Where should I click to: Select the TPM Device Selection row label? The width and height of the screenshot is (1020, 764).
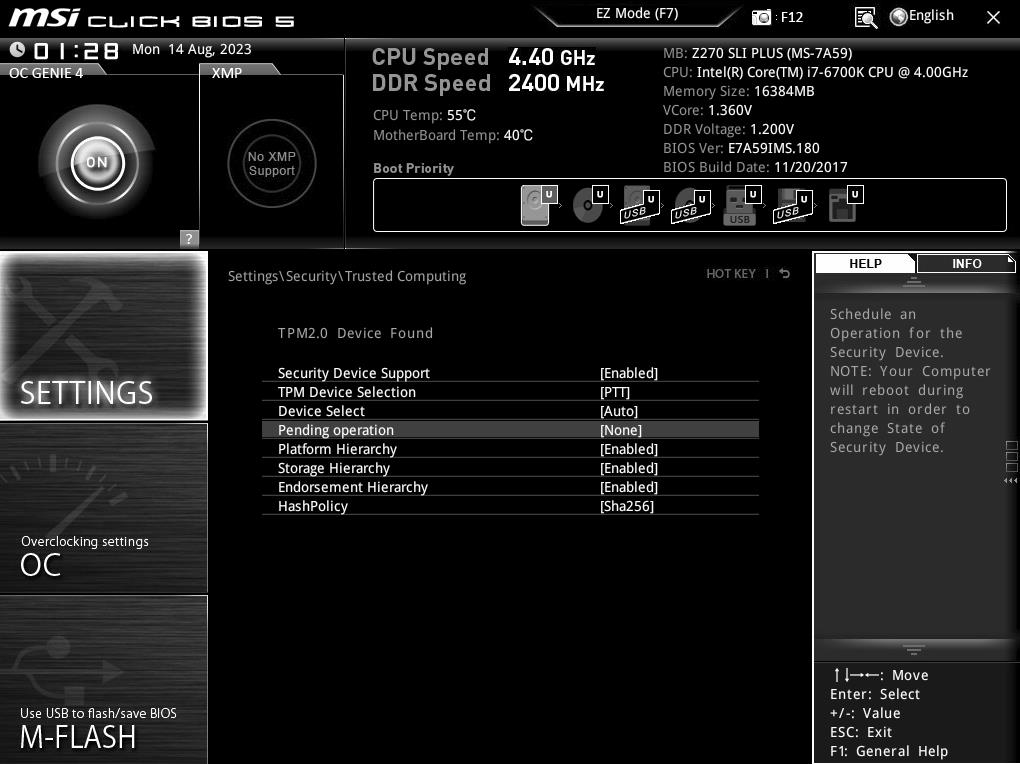click(346, 392)
